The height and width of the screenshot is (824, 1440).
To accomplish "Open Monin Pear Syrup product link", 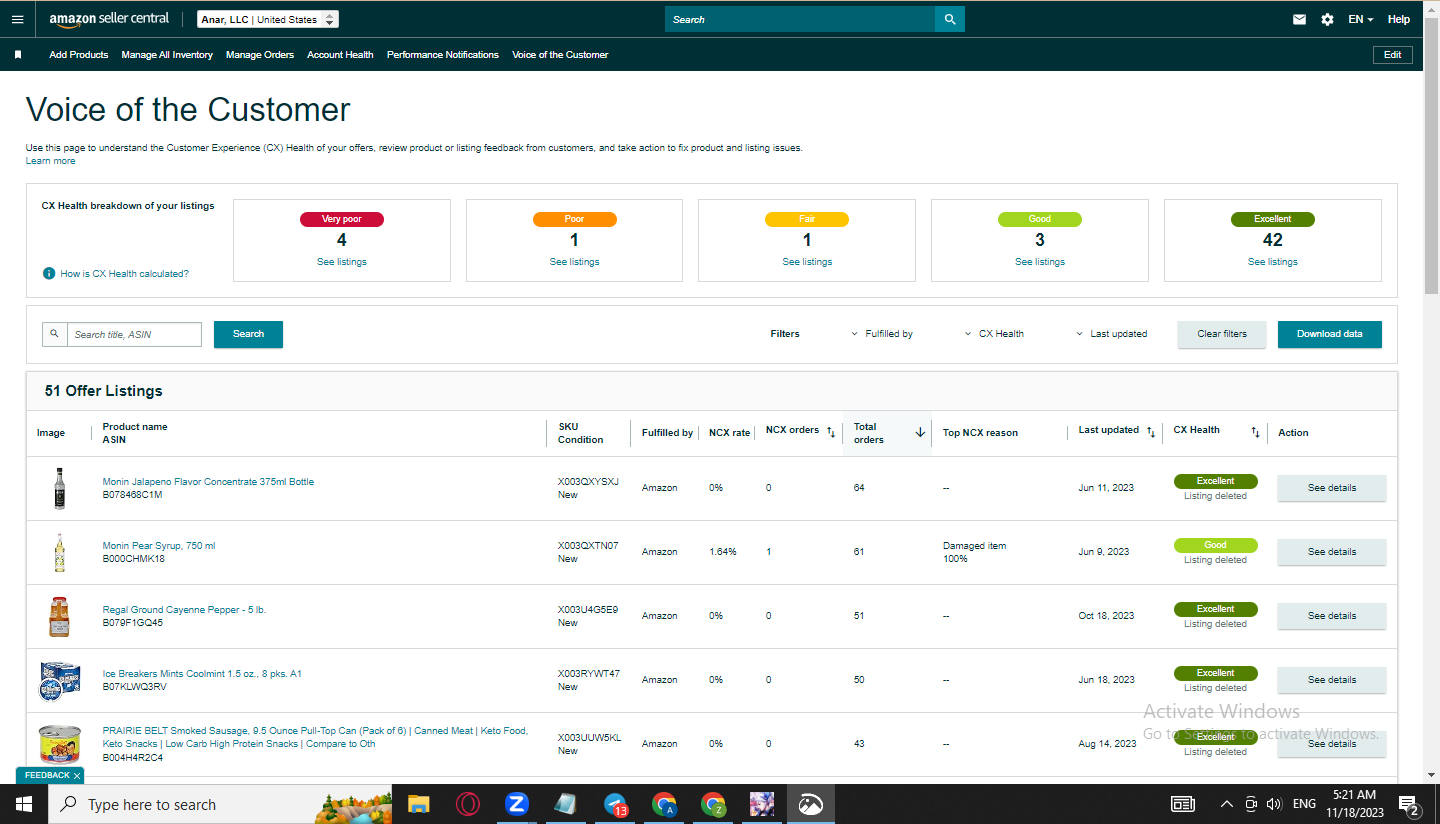I will click(x=159, y=546).
